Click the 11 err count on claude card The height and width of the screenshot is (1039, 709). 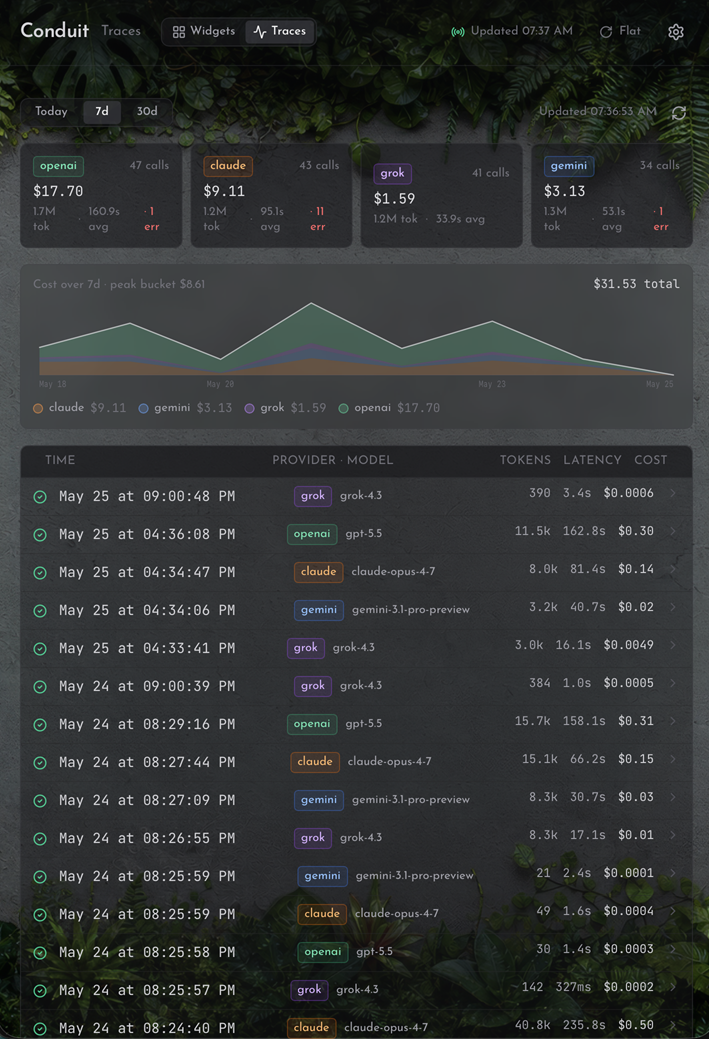pos(317,219)
